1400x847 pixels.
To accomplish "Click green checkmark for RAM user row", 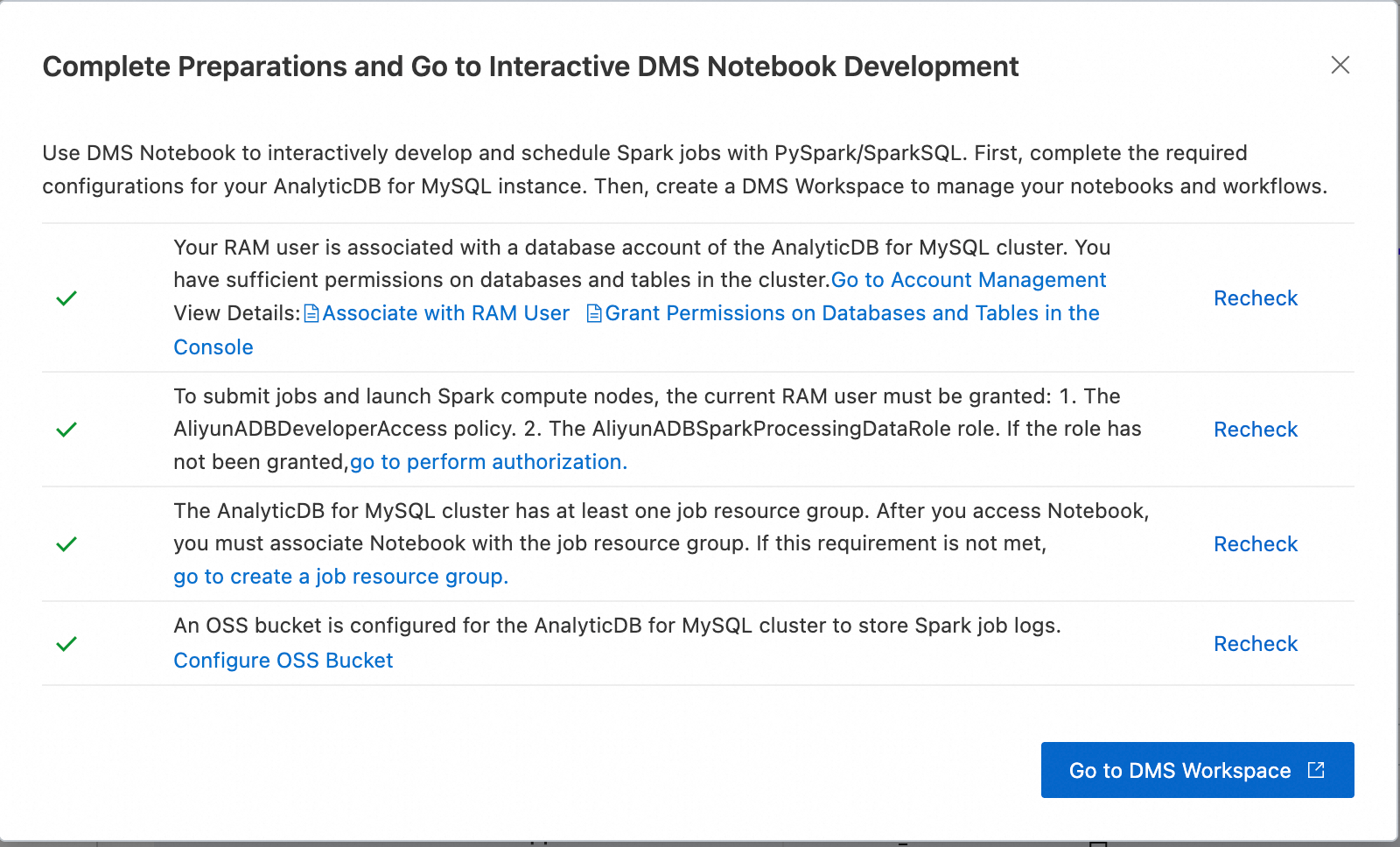I will 66,298.
